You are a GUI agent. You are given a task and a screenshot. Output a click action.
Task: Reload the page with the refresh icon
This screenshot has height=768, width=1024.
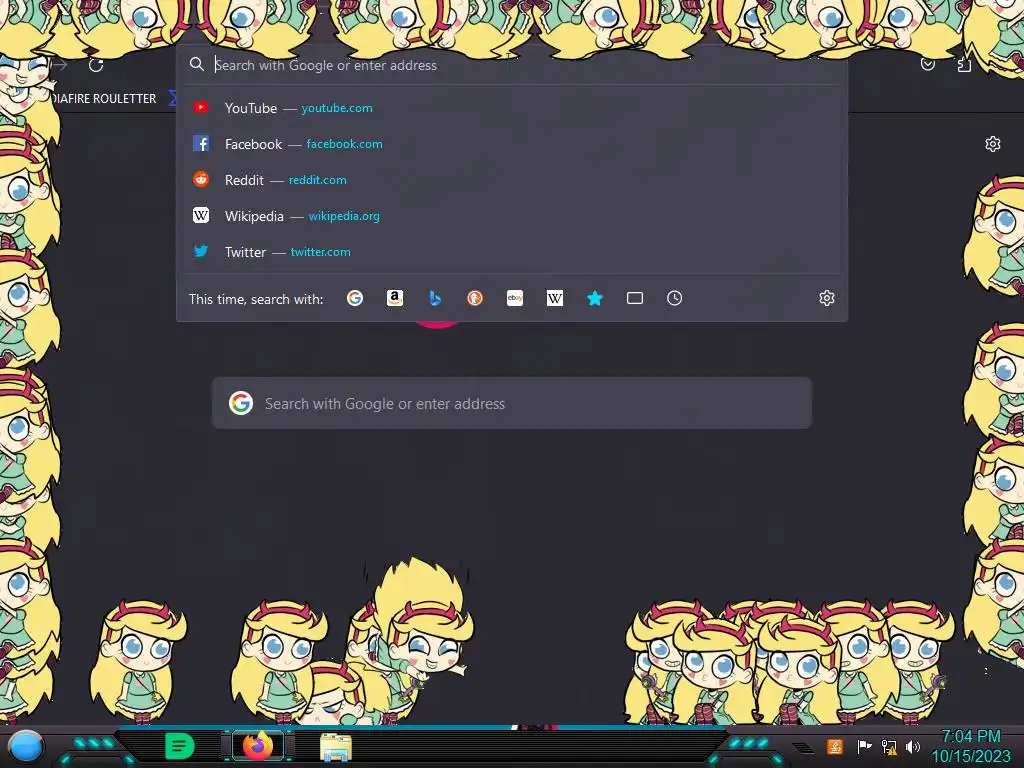(x=96, y=65)
